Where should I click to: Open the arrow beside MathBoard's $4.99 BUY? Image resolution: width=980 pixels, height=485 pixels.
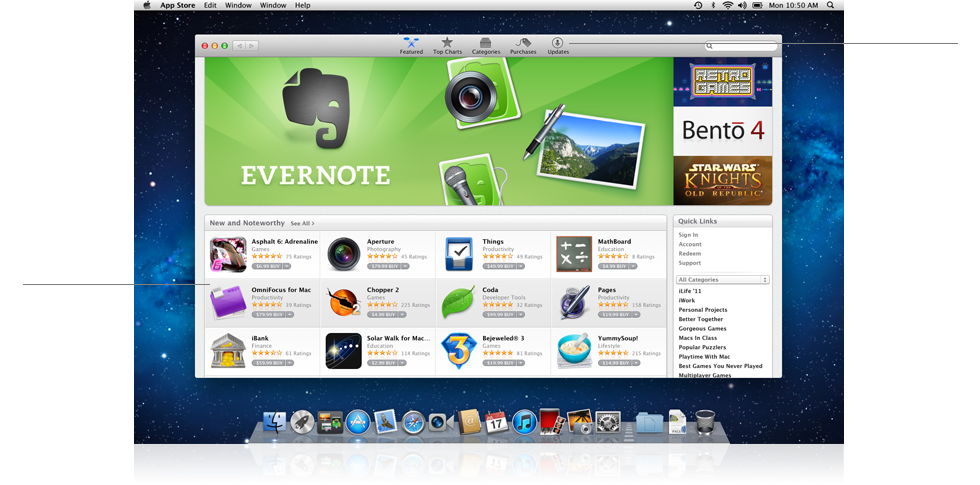(x=634, y=266)
